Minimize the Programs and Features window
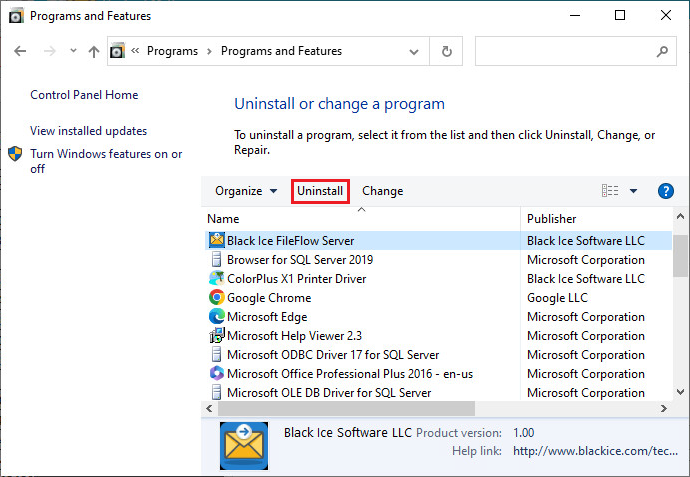This screenshot has width=690, height=477. tap(574, 15)
